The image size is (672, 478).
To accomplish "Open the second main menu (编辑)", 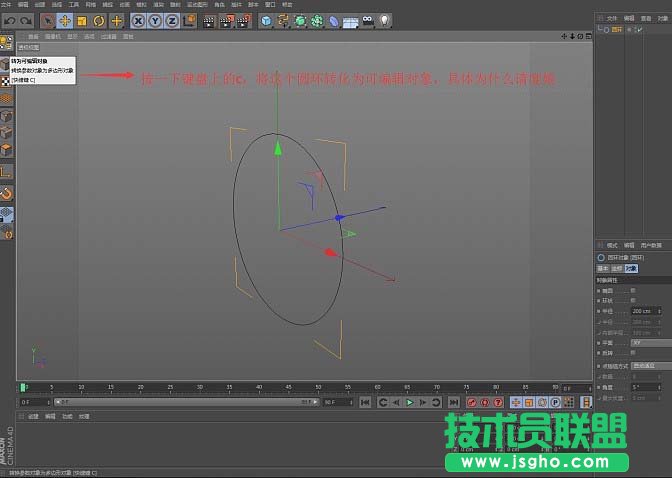I will pyautogui.click(x=23, y=4).
